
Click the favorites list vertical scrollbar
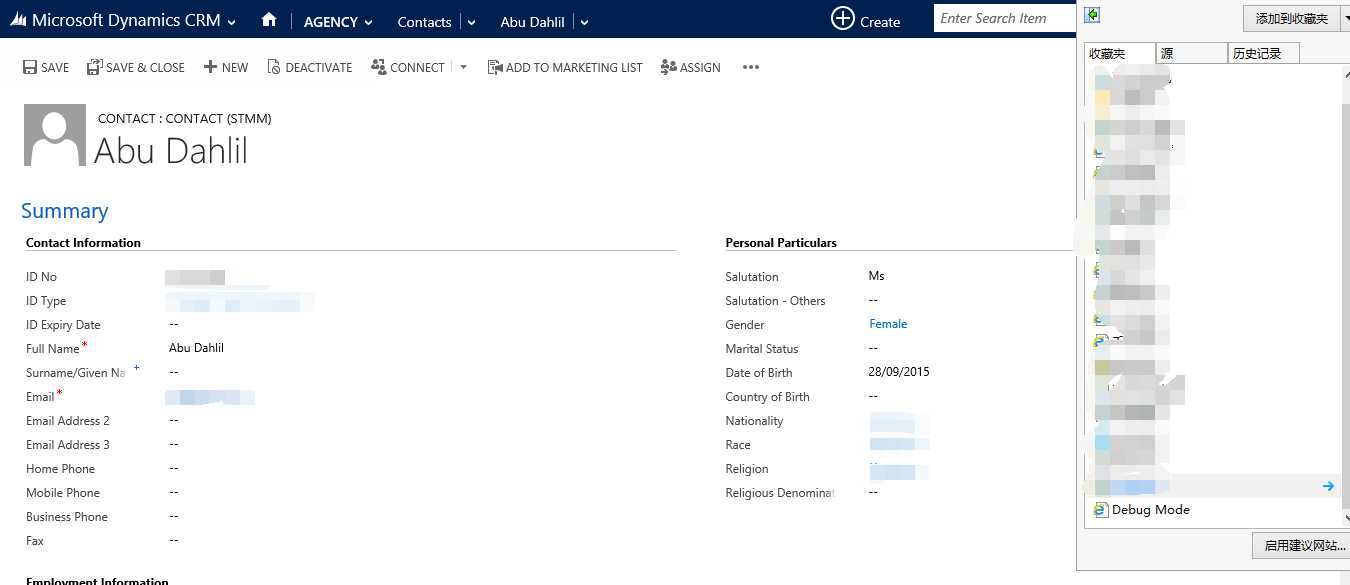point(1345,294)
